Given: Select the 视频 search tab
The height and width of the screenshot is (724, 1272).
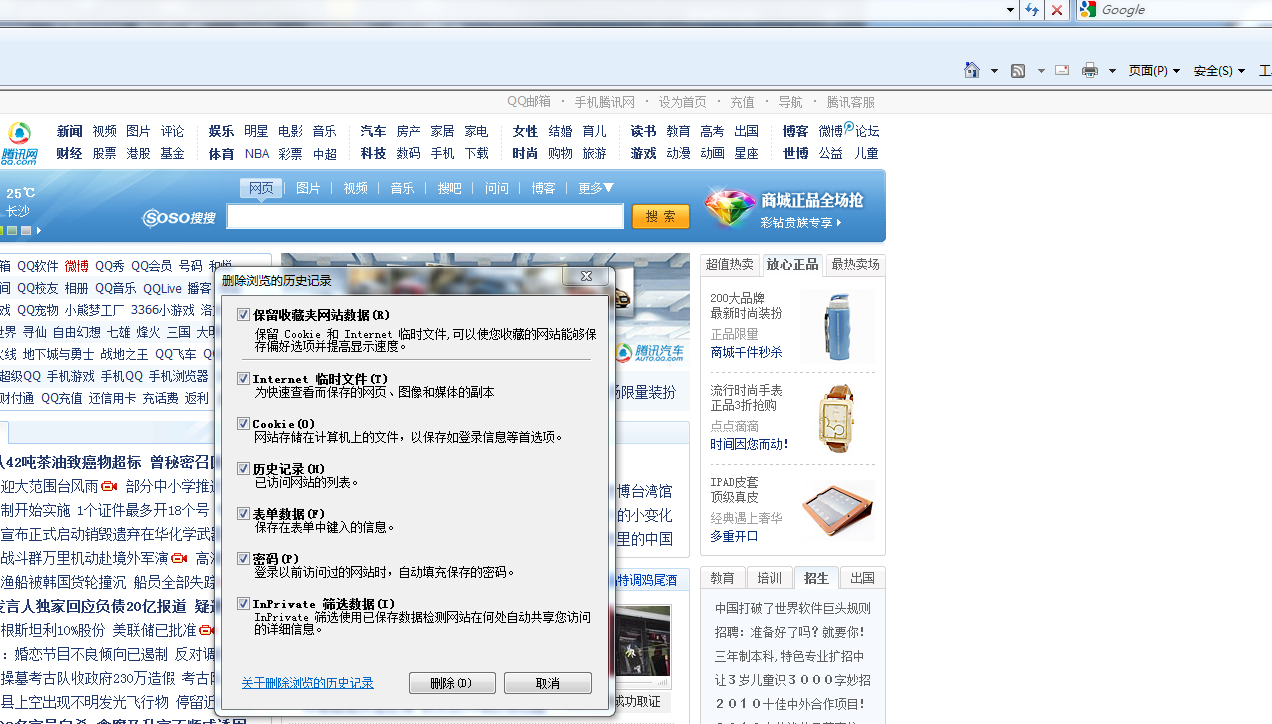Looking at the screenshot, I should 356,188.
